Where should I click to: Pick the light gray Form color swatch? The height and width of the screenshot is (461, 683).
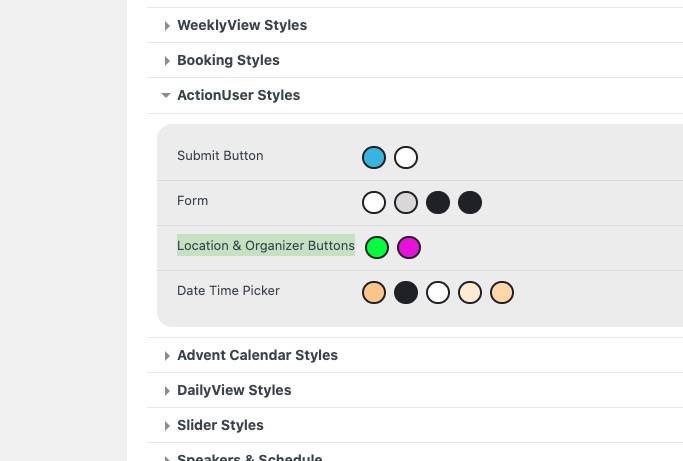(x=406, y=203)
